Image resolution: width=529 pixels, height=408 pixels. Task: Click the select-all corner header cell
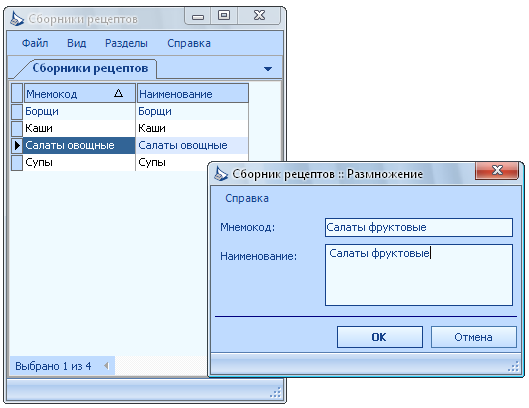point(17,93)
